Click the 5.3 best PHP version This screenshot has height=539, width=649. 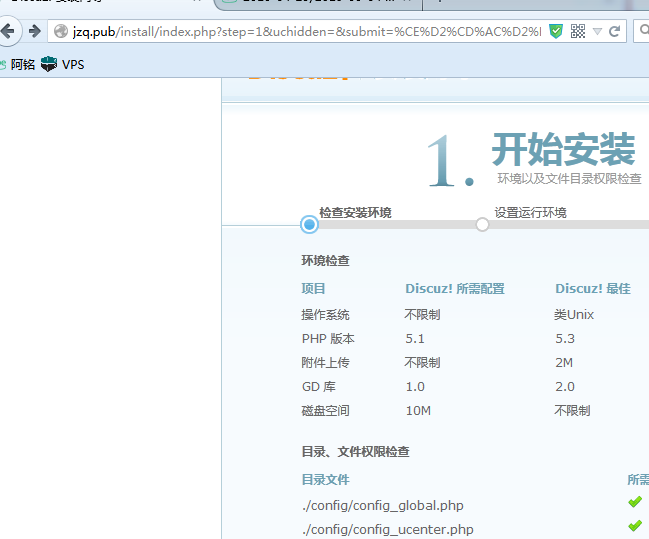click(x=565, y=339)
